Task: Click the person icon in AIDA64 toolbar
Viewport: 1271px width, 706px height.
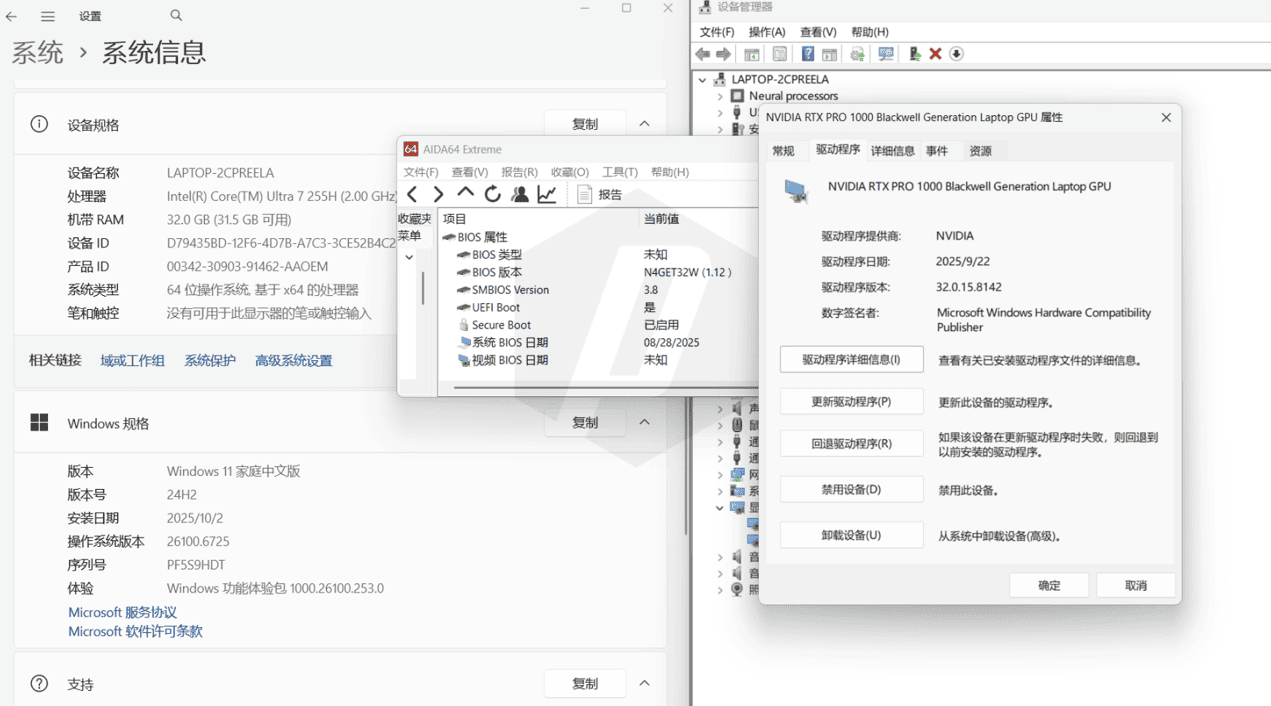Action: 520,194
